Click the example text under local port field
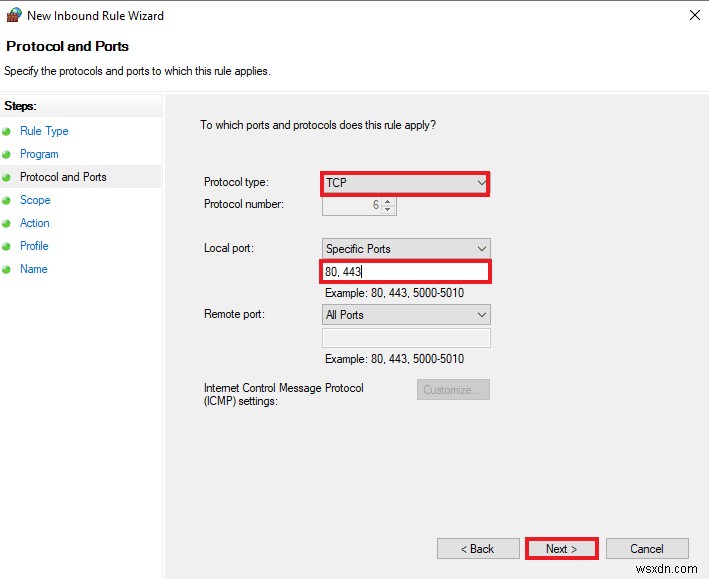The height and width of the screenshot is (579, 709). (394, 293)
